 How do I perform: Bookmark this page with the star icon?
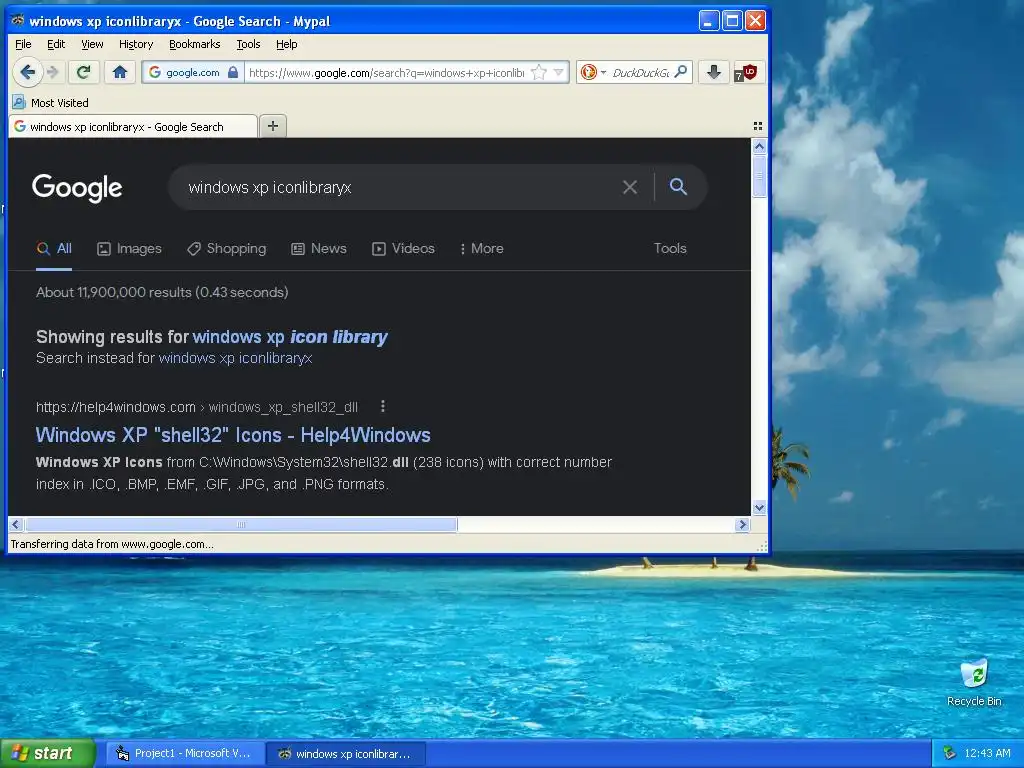click(539, 72)
